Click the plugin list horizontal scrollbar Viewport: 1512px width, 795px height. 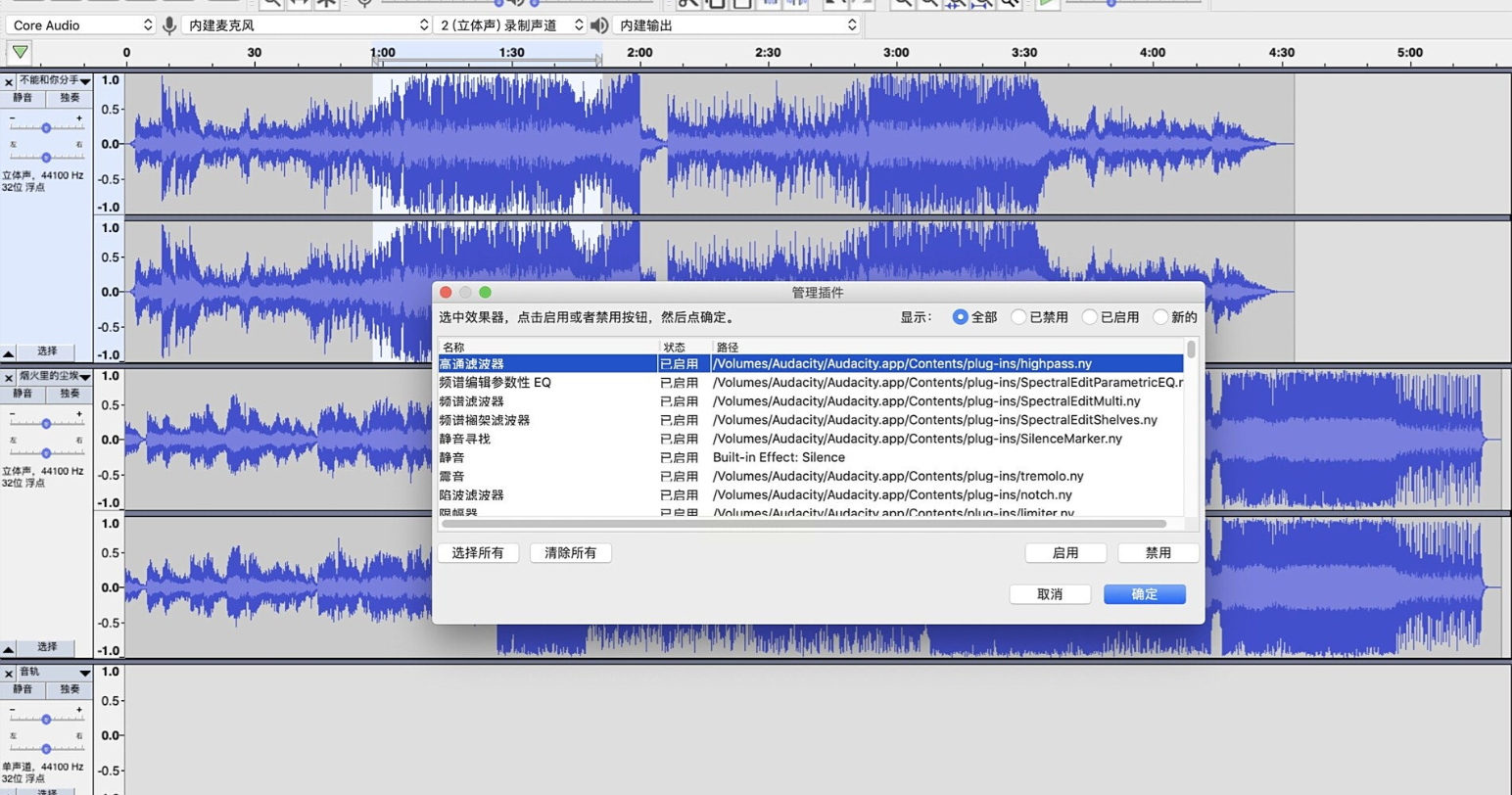pyautogui.click(x=803, y=525)
